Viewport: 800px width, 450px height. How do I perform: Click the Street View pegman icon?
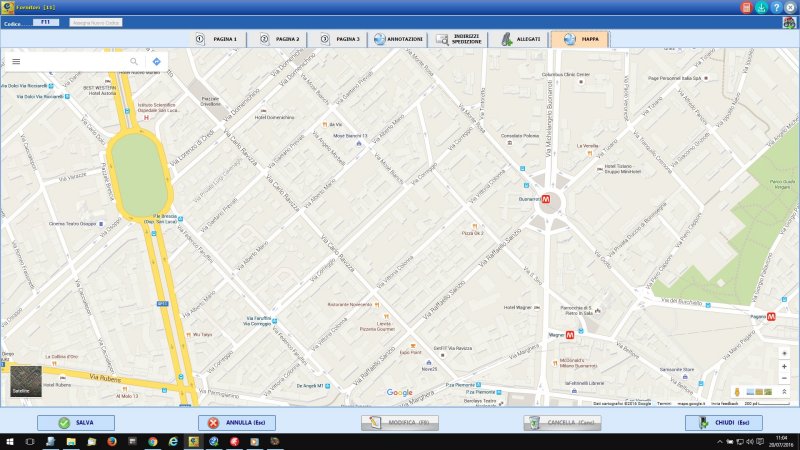point(737,392)
